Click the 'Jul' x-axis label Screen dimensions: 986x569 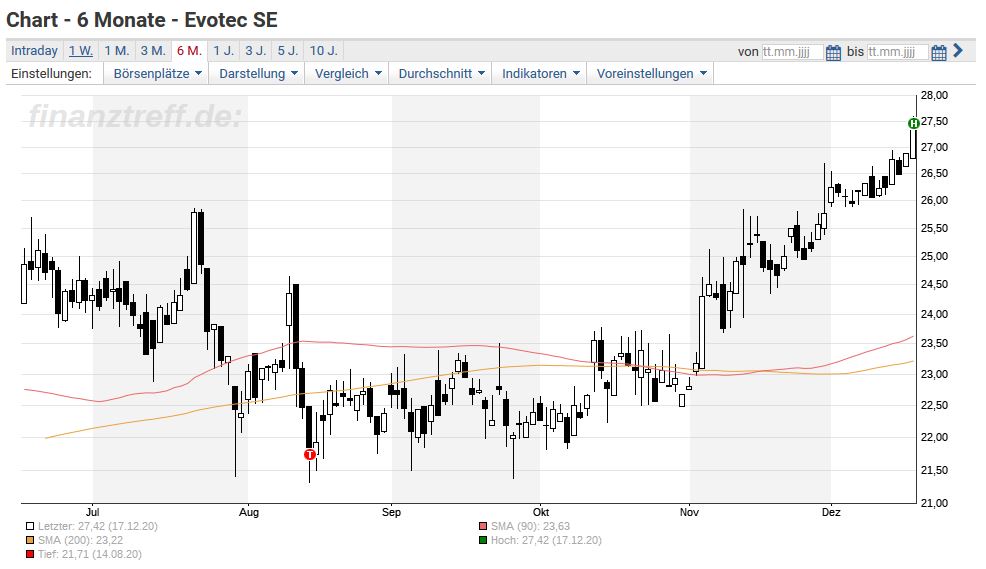(92, 512)
